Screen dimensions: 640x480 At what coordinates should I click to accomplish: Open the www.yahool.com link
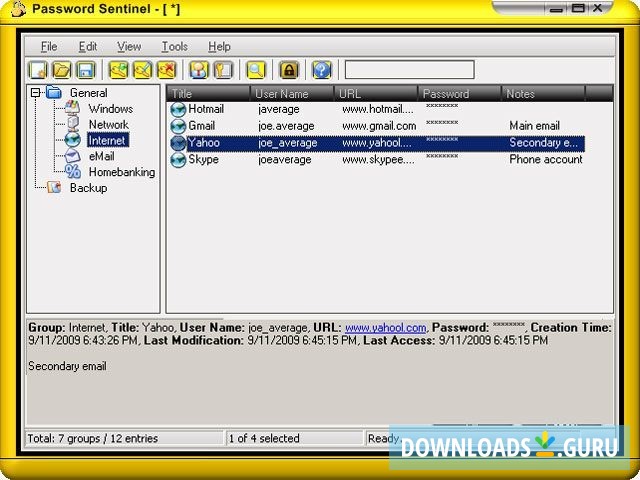click(386, 328)
